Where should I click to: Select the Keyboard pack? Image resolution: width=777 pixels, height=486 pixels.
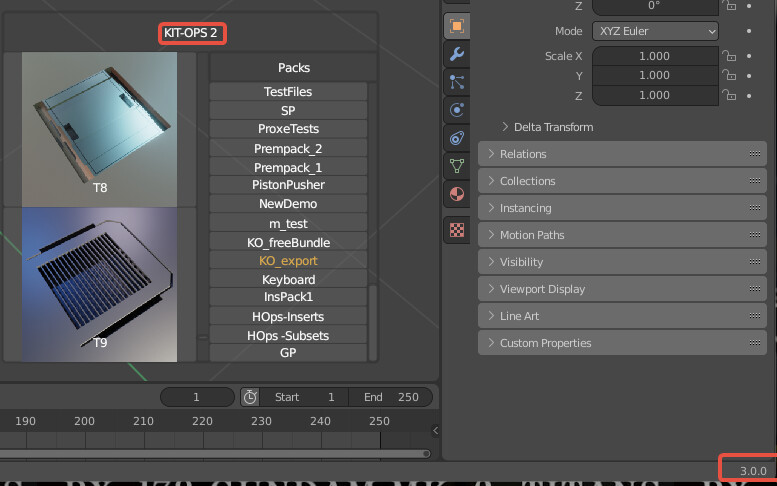pyautogui.click(x=288, y=279)
